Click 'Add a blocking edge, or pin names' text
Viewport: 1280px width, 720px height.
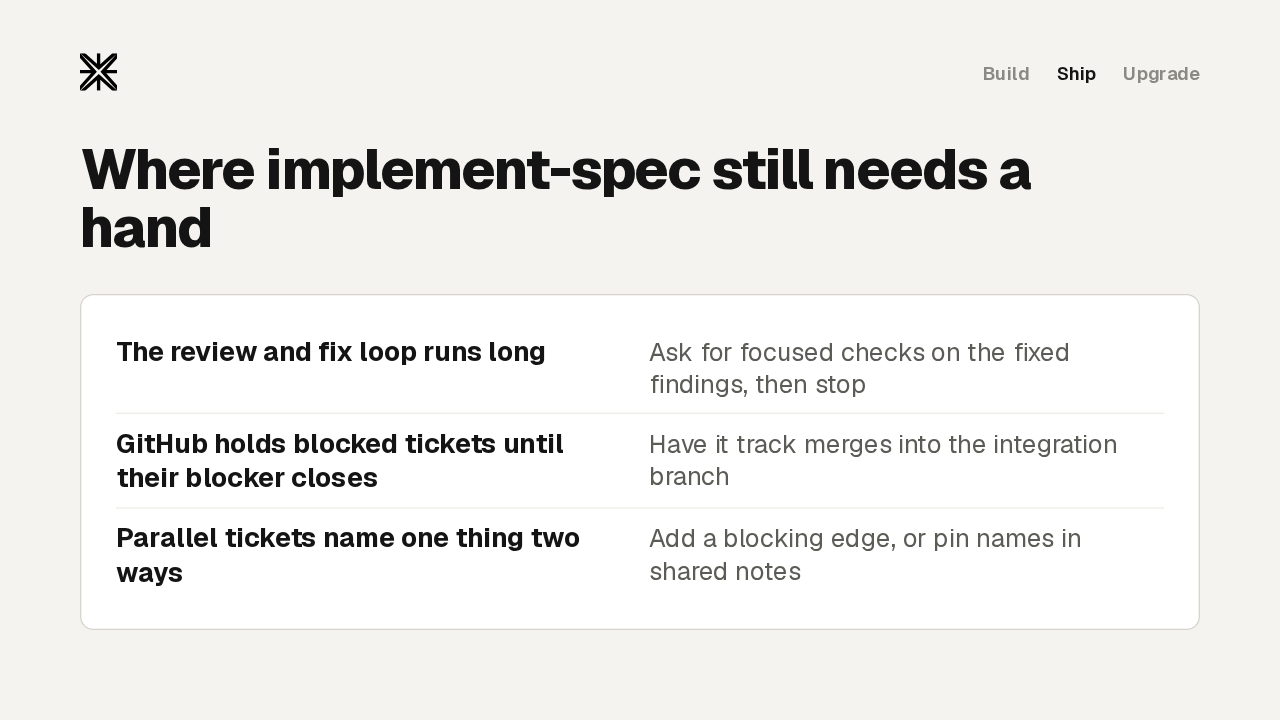tap(865, 539)
